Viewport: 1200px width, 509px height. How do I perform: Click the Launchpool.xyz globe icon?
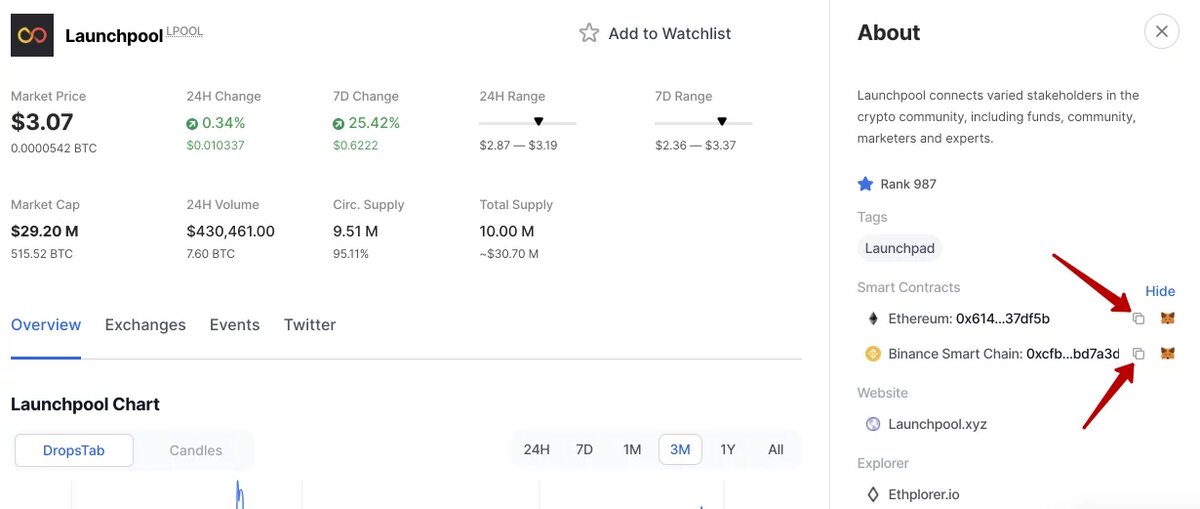(x=873, y=424)
